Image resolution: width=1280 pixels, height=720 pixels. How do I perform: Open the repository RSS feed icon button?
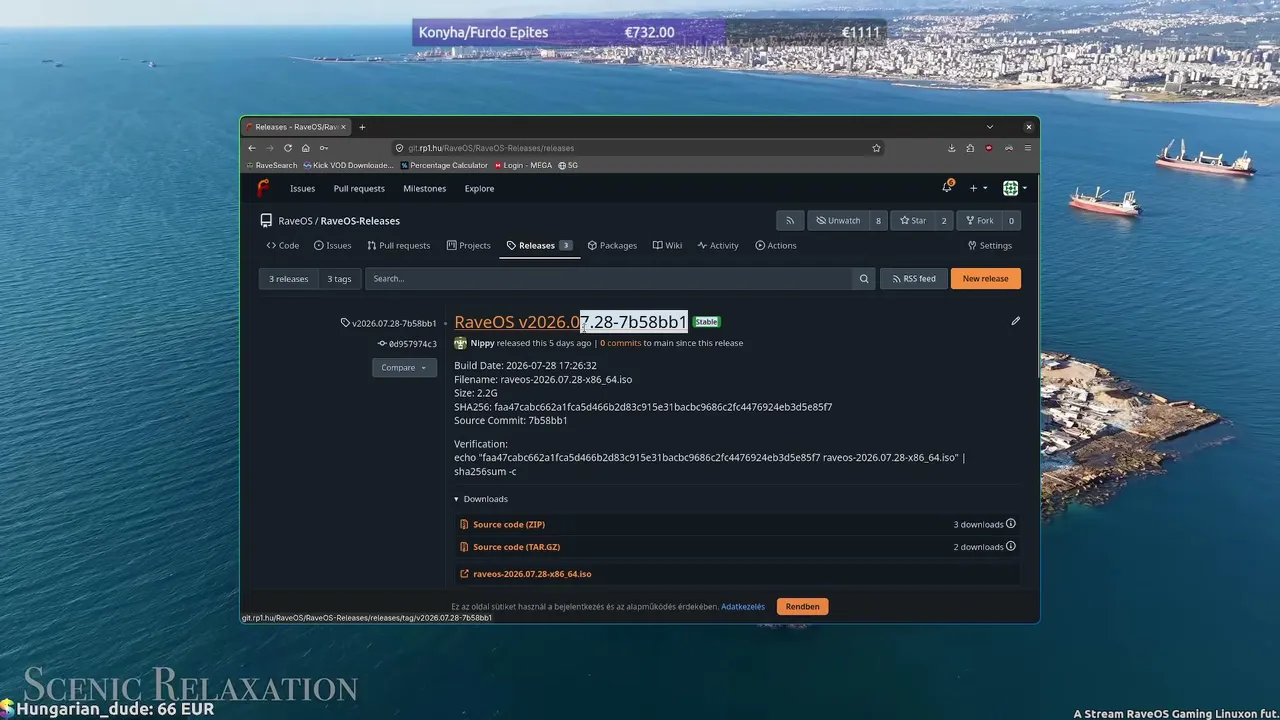[790, 221]
